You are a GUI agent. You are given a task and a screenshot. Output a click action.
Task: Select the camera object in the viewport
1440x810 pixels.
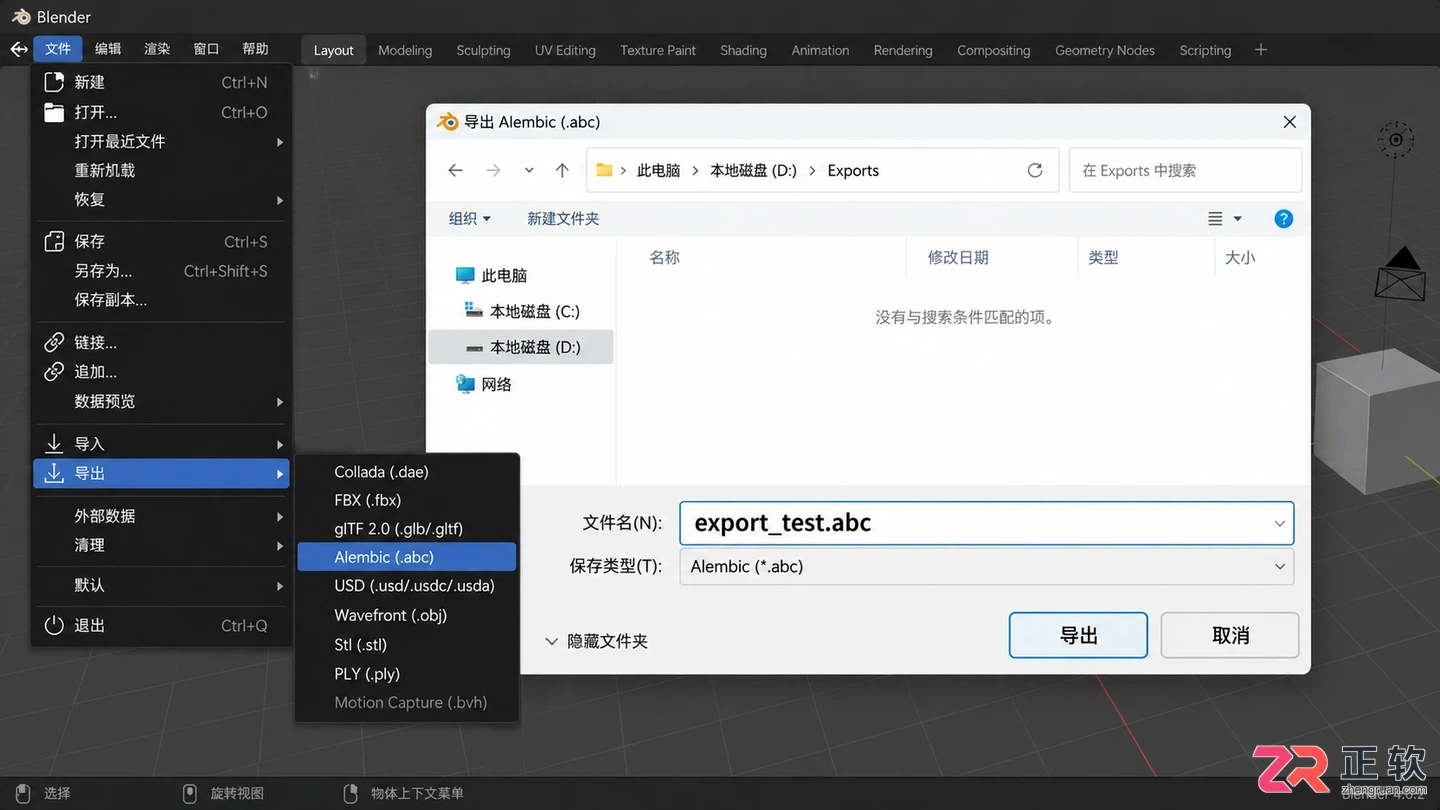coord(1402,273)
